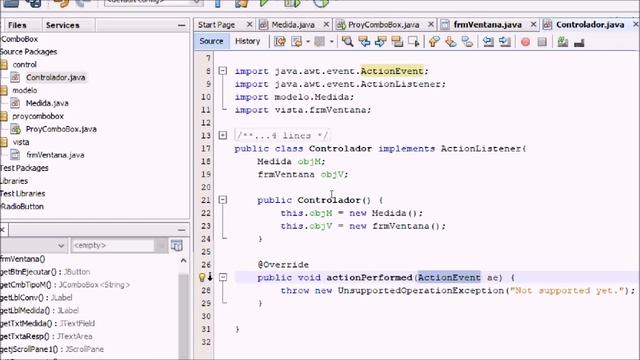The height and width of the screenshot is (360, 640).
Task: Click the Comment icon in editor toolbar
Action: pyautogui.click(x=563, y=42)
